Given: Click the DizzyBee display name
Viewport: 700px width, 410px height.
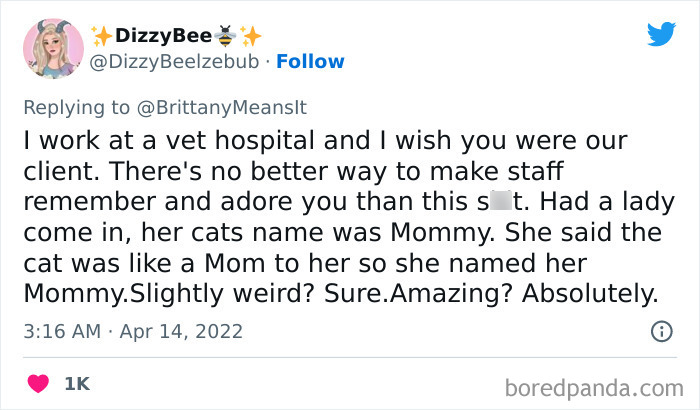Looking at the screenshot, I should (x=162, y=36).
